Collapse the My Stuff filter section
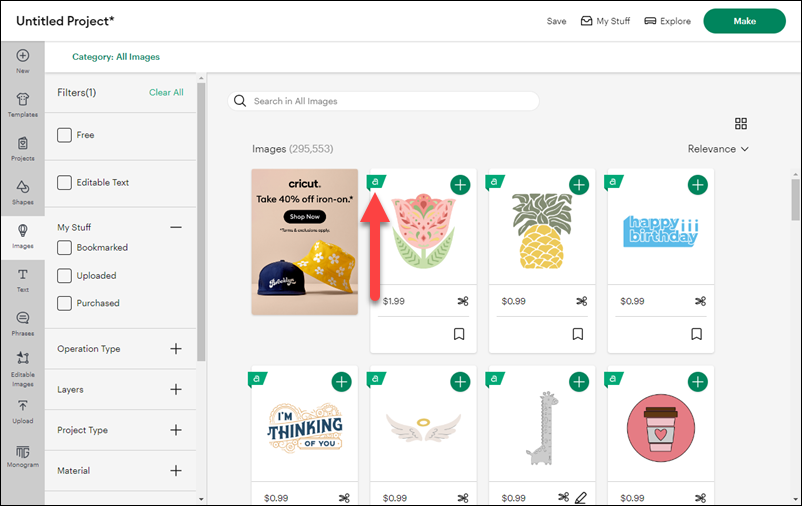The image size is (802, 506). tap(176, 228)
